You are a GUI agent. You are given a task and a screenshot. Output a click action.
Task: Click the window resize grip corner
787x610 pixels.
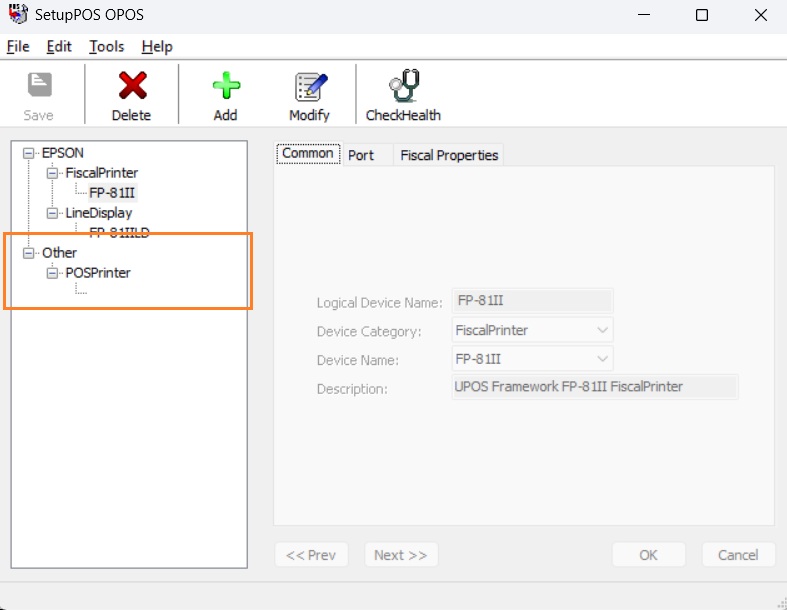pos(782,604)
